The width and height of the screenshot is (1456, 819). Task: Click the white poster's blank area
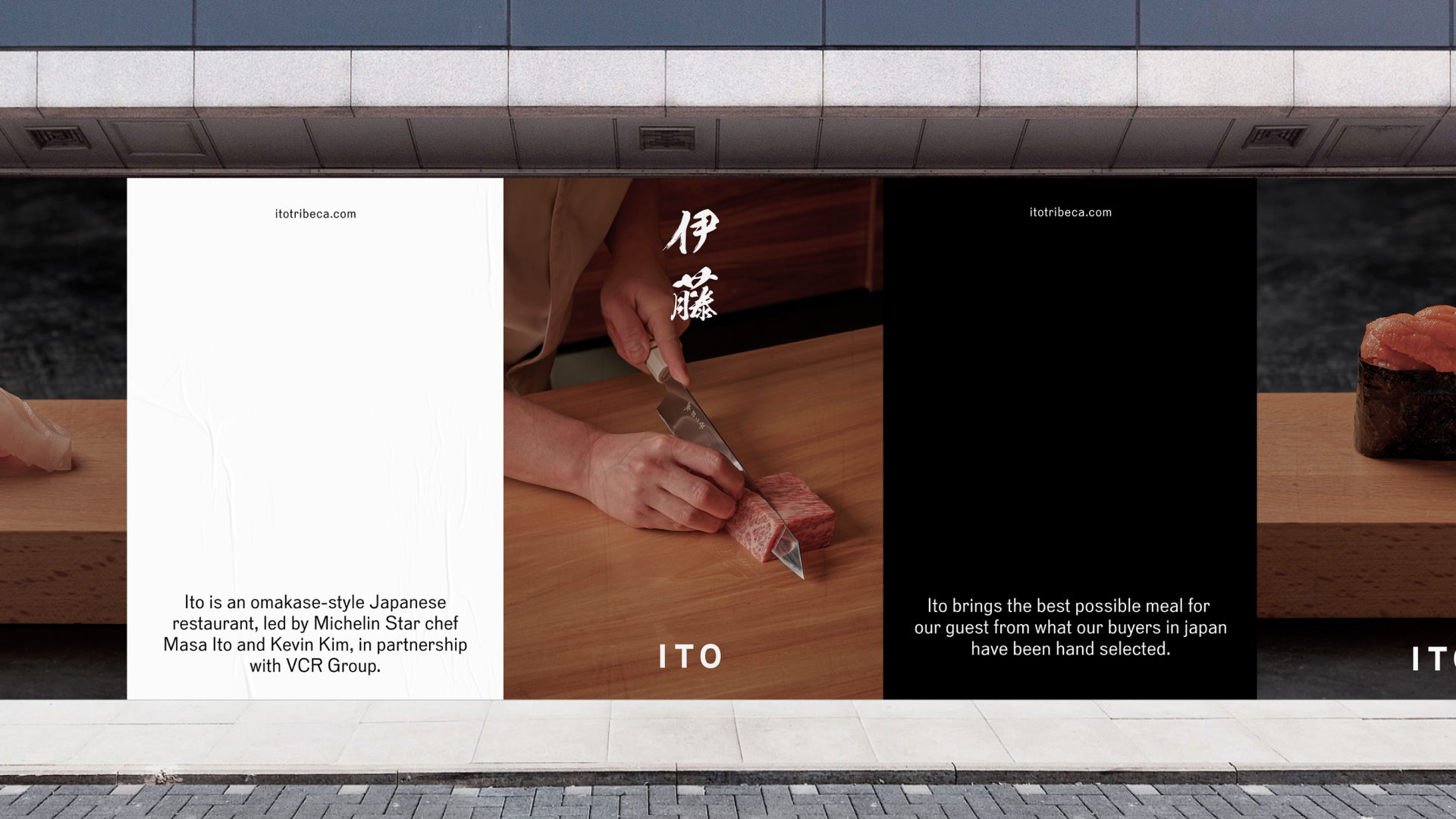pos(315,402)
